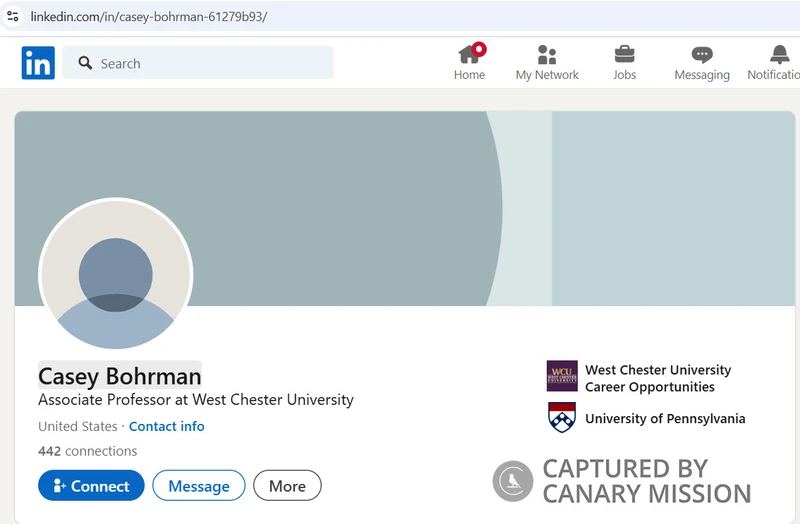800x524 pixels.
Task: Open the West Chester University logo
Action: (x=562, y=376)
